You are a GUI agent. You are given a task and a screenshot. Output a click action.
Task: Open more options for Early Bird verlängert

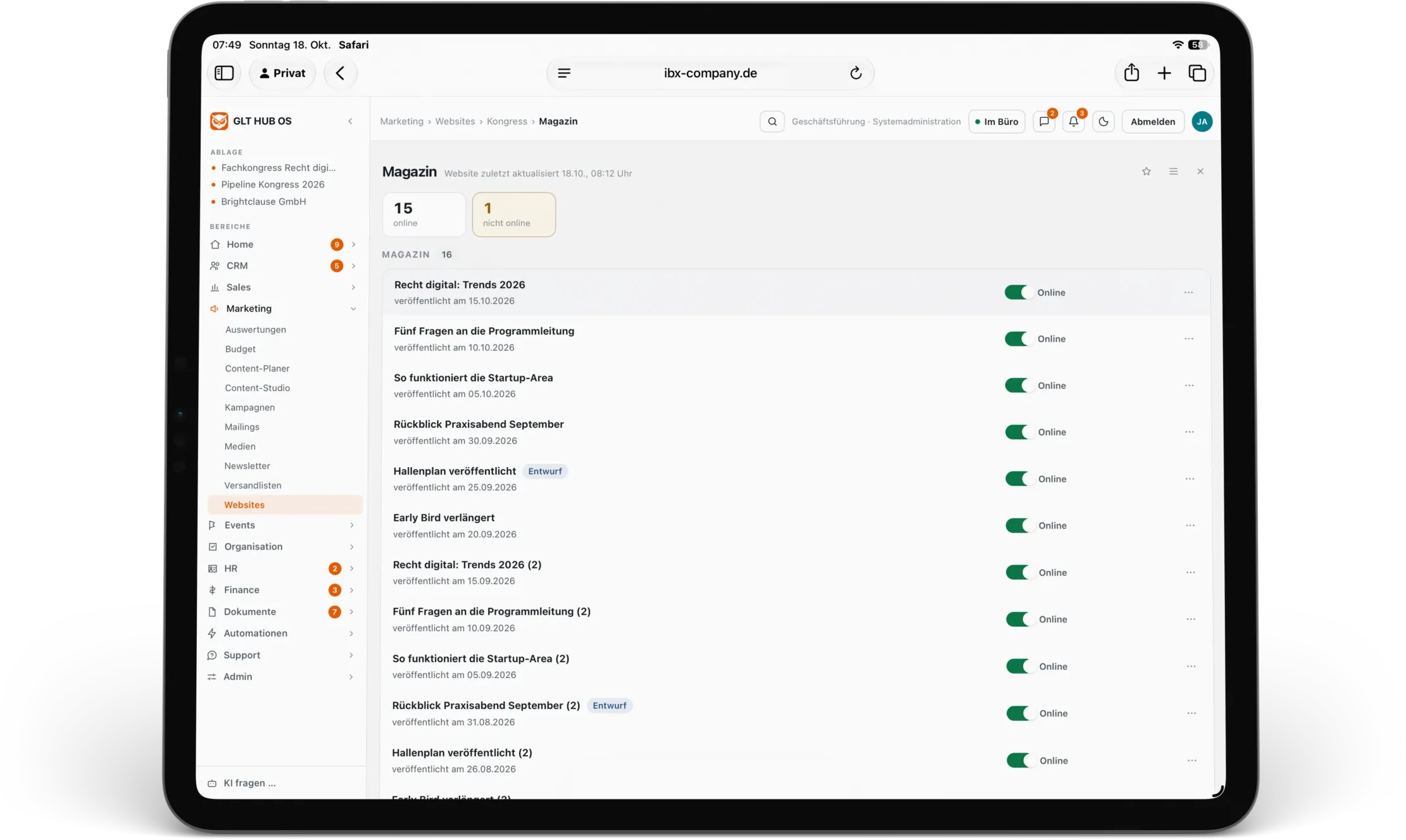[x=1190, y=525]
